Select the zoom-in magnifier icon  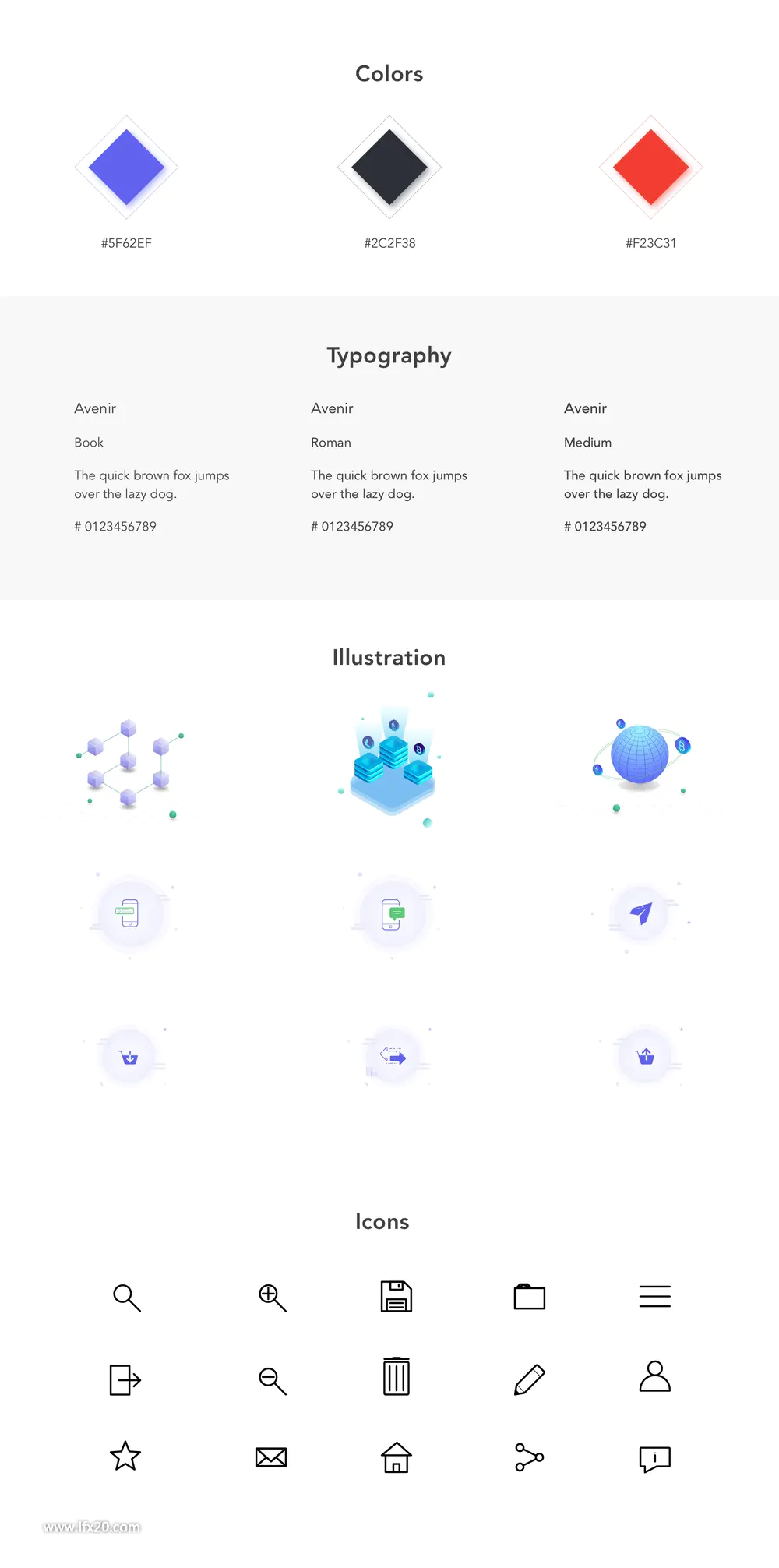coord(273,1298)
